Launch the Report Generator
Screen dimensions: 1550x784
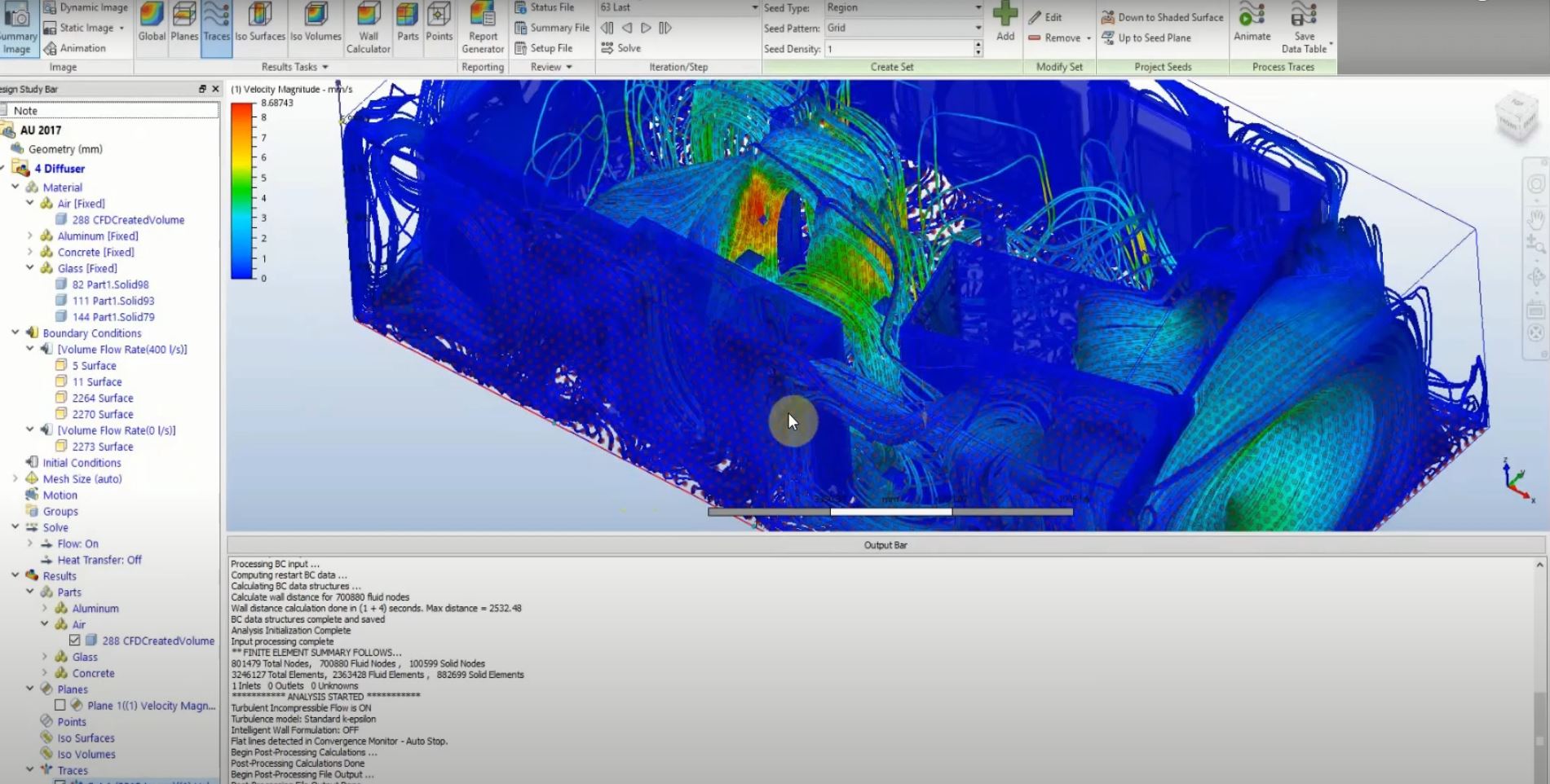coord(482,27)
